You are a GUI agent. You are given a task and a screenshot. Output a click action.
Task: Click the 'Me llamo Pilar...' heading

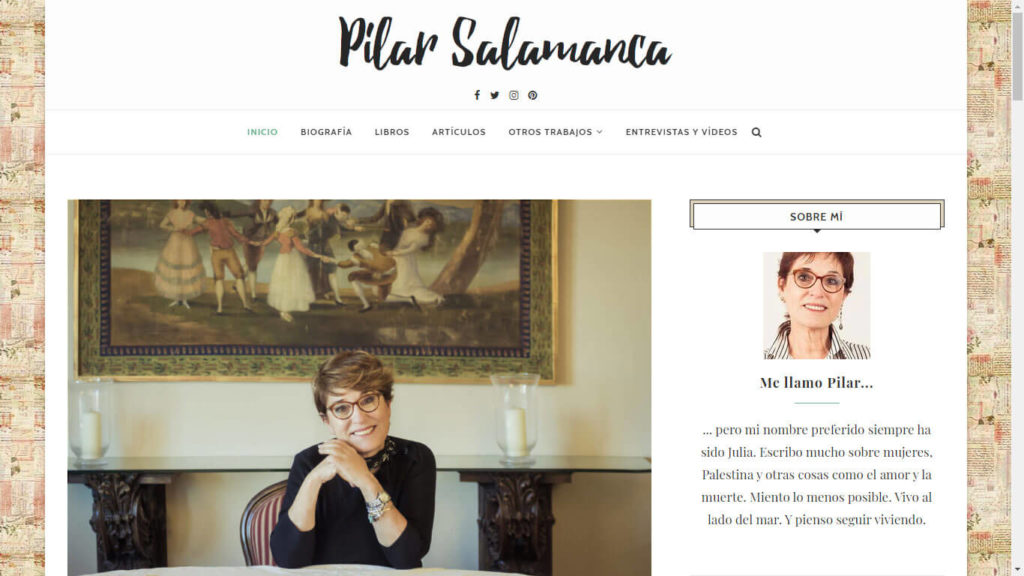816,383
